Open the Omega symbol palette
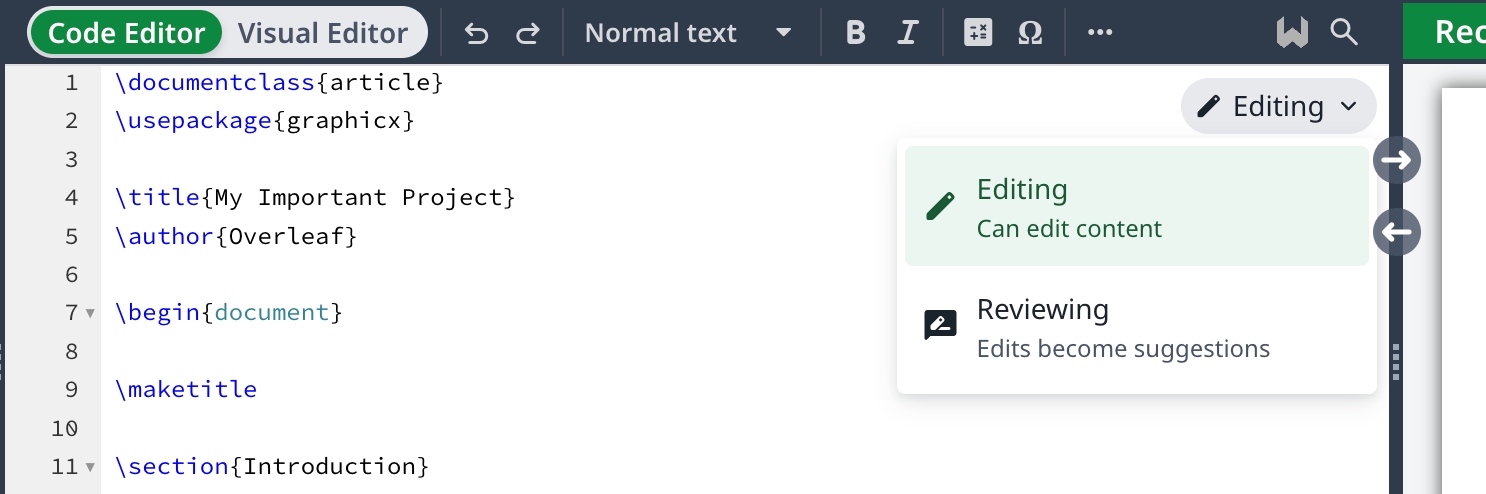Screen dimensions: 1486x494 (x=1030, y=33)
